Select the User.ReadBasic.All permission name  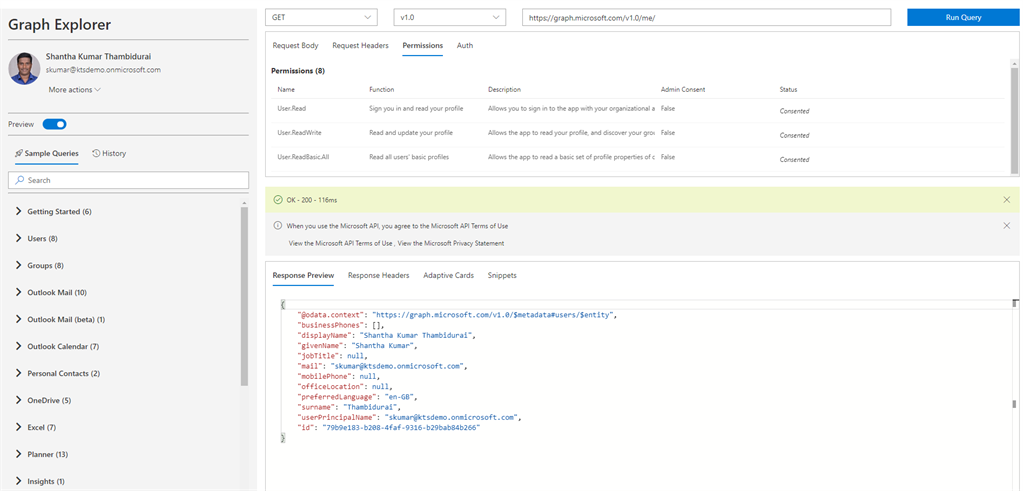[303, 156]
